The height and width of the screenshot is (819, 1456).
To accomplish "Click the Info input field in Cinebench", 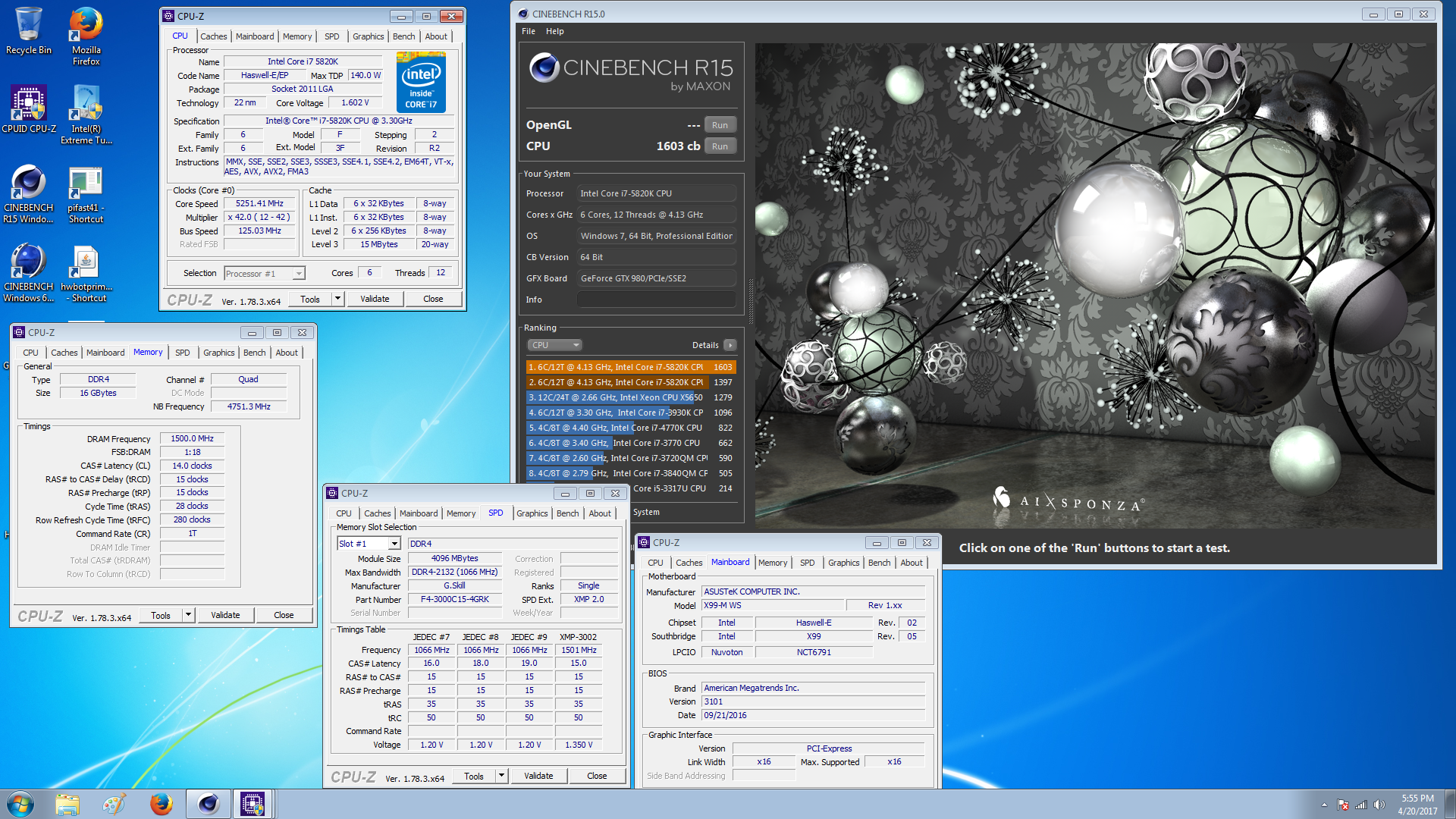I will (657, 300).
